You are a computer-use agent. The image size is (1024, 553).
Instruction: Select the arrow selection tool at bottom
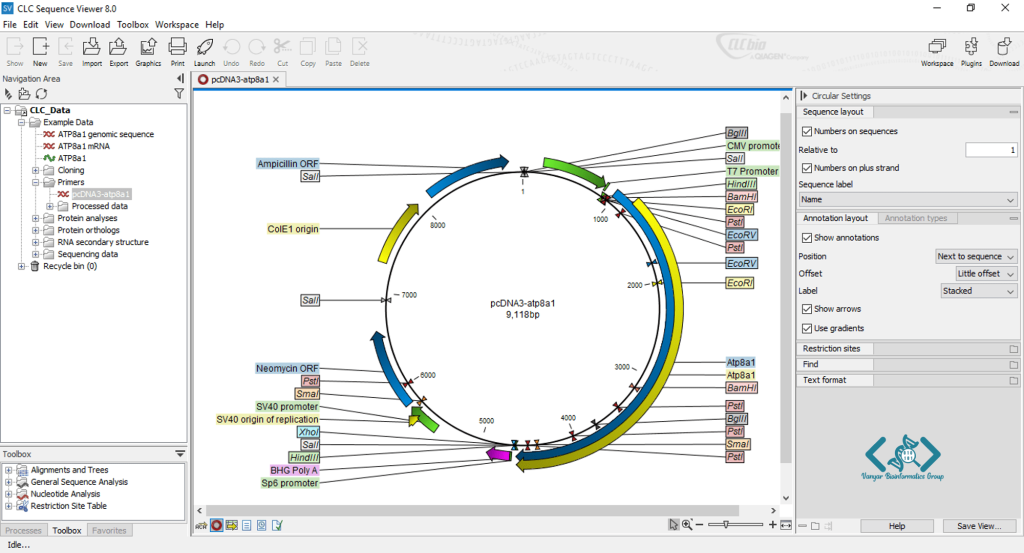(x=673, y=525)
